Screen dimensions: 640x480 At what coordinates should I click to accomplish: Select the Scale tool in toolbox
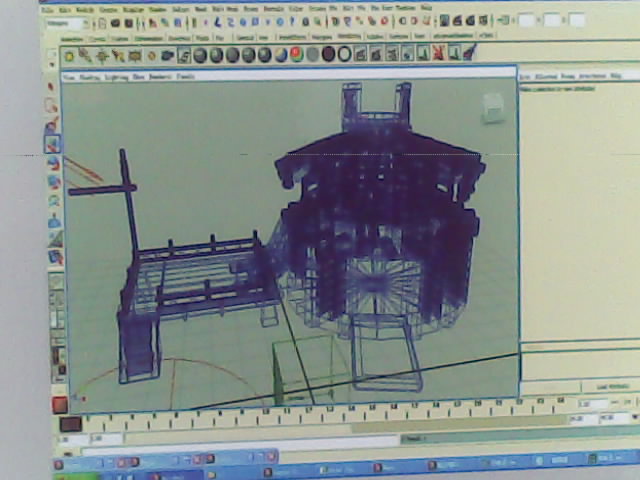click(54, 182)
